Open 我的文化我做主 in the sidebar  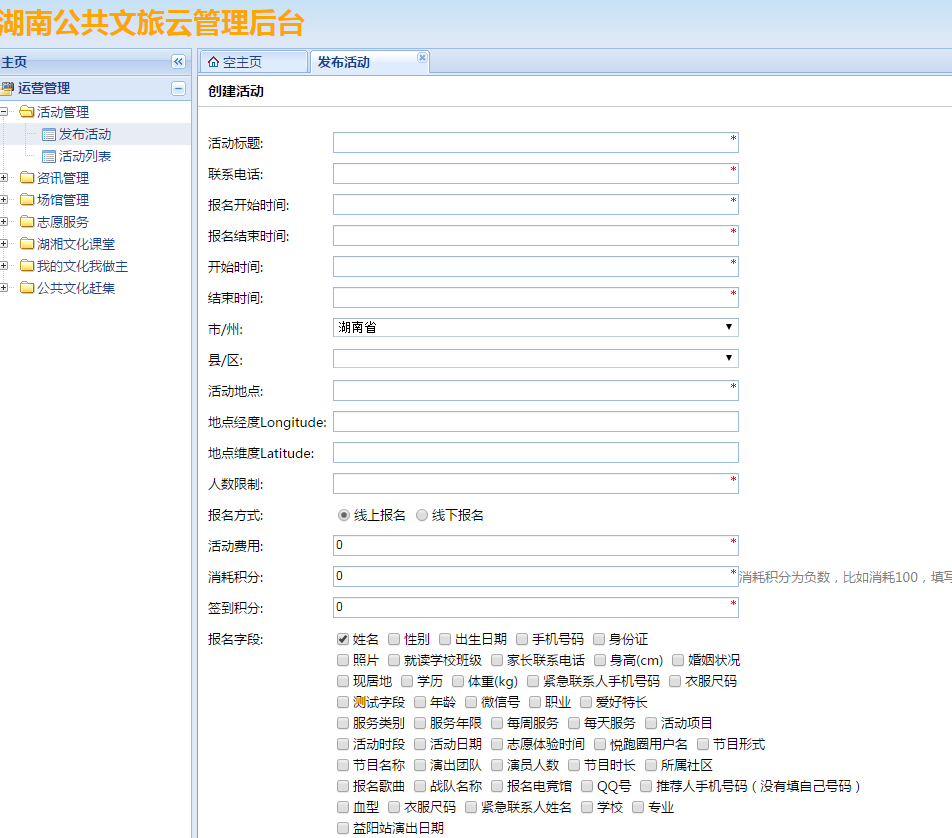coord(82,266)
